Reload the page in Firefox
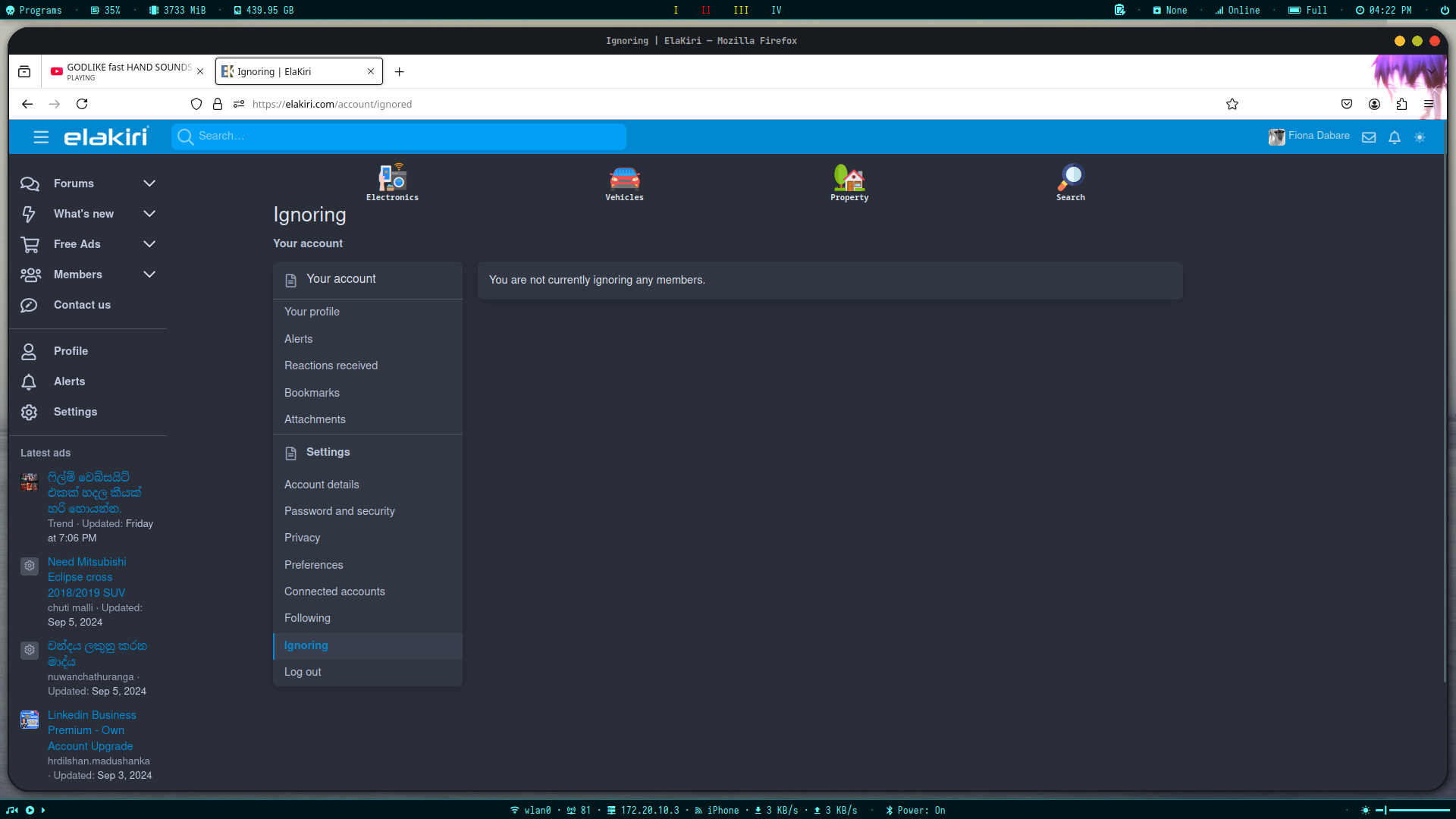Screen dimensions: 1456x819 click(x=82, y=104)
